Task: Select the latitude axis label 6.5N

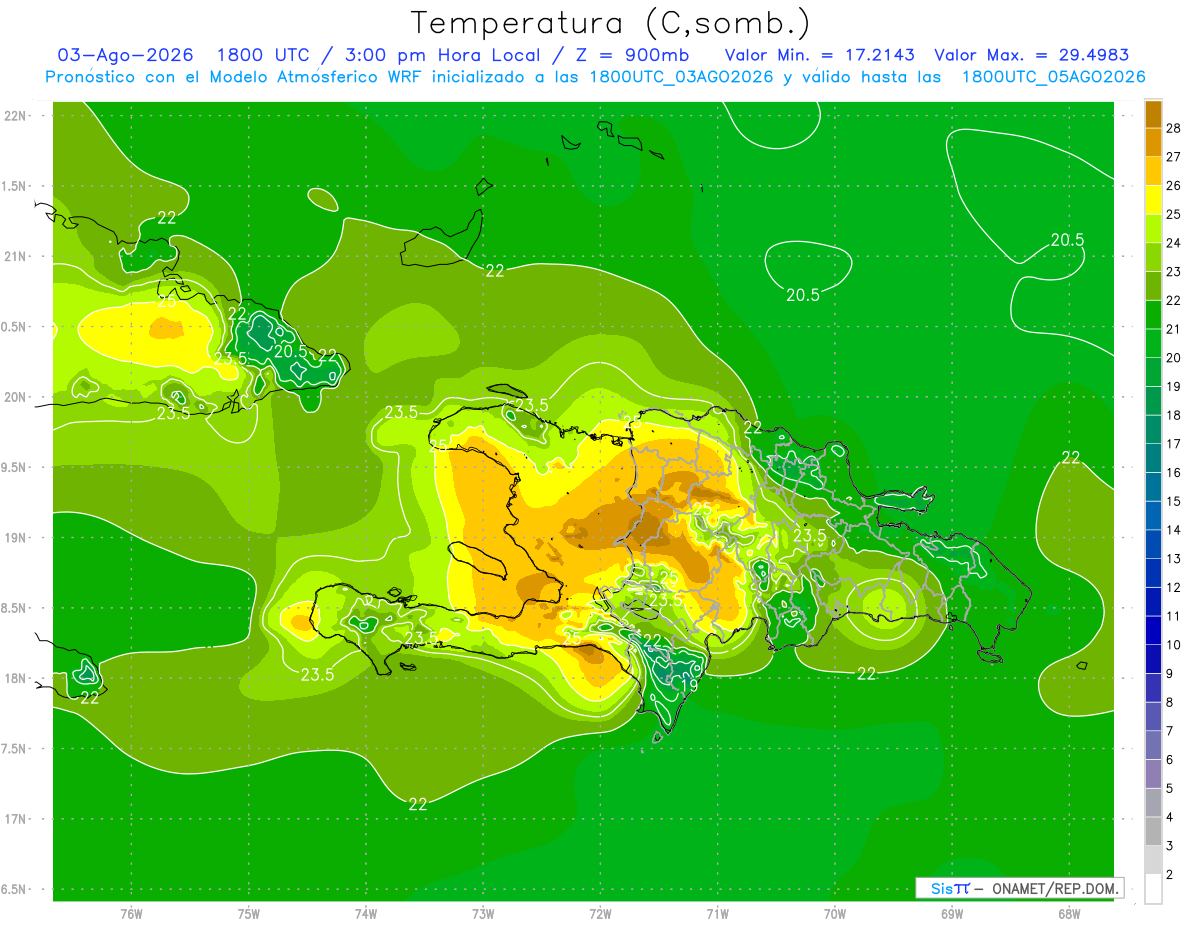Action: pos(14,889)
